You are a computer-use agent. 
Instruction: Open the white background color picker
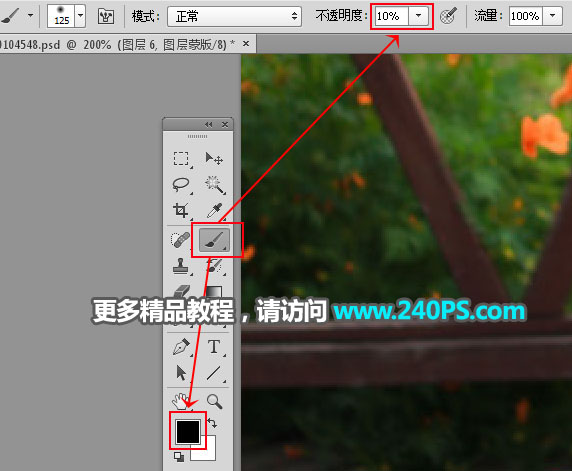(209, 452)
